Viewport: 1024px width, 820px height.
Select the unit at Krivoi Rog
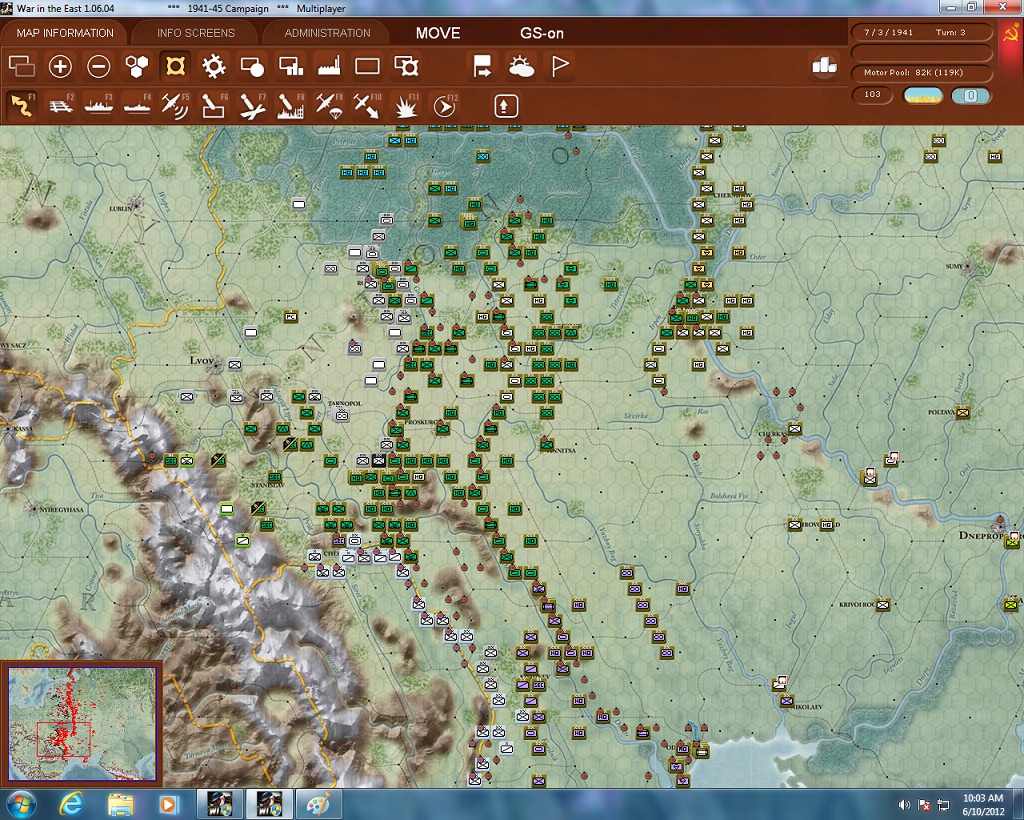tap(883, 605)
